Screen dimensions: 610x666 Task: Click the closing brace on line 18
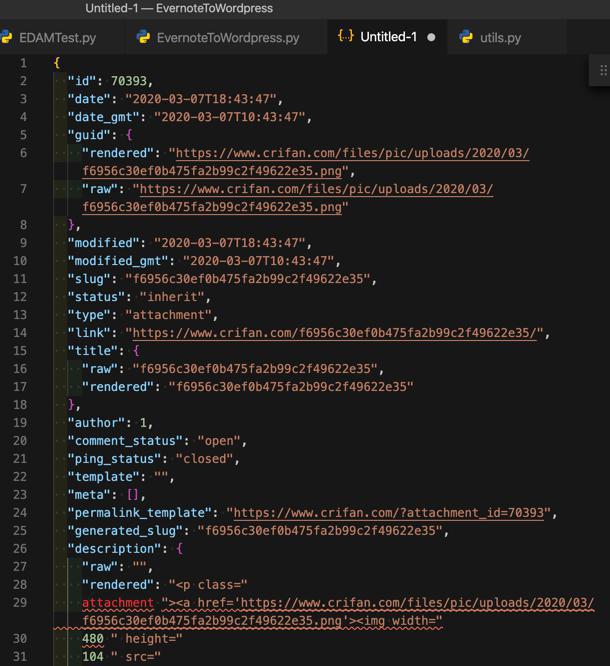click(x=71, y=405)
